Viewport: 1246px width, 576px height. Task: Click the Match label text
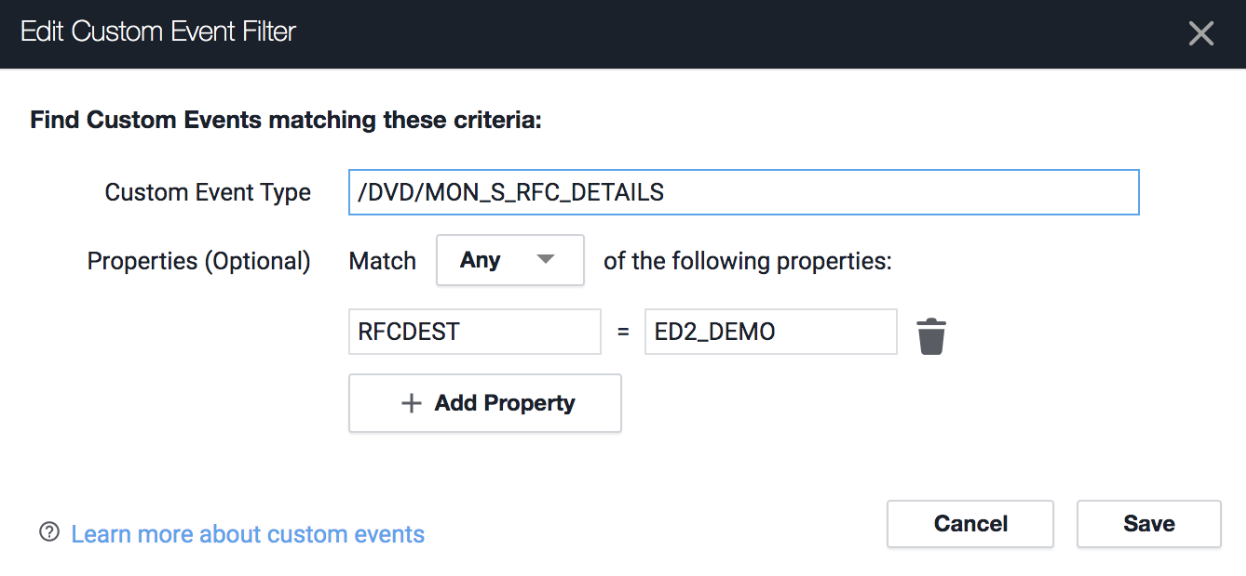(382, 261)
